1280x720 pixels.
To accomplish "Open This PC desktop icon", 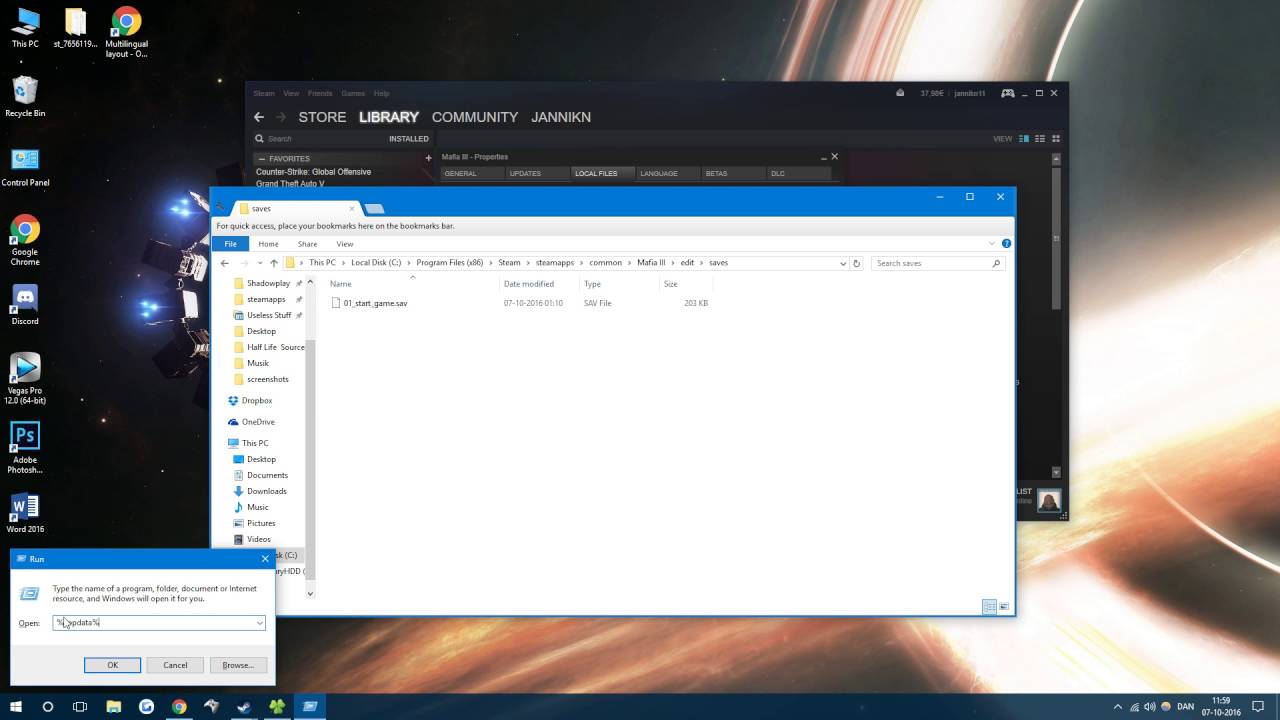I will 25,28.
